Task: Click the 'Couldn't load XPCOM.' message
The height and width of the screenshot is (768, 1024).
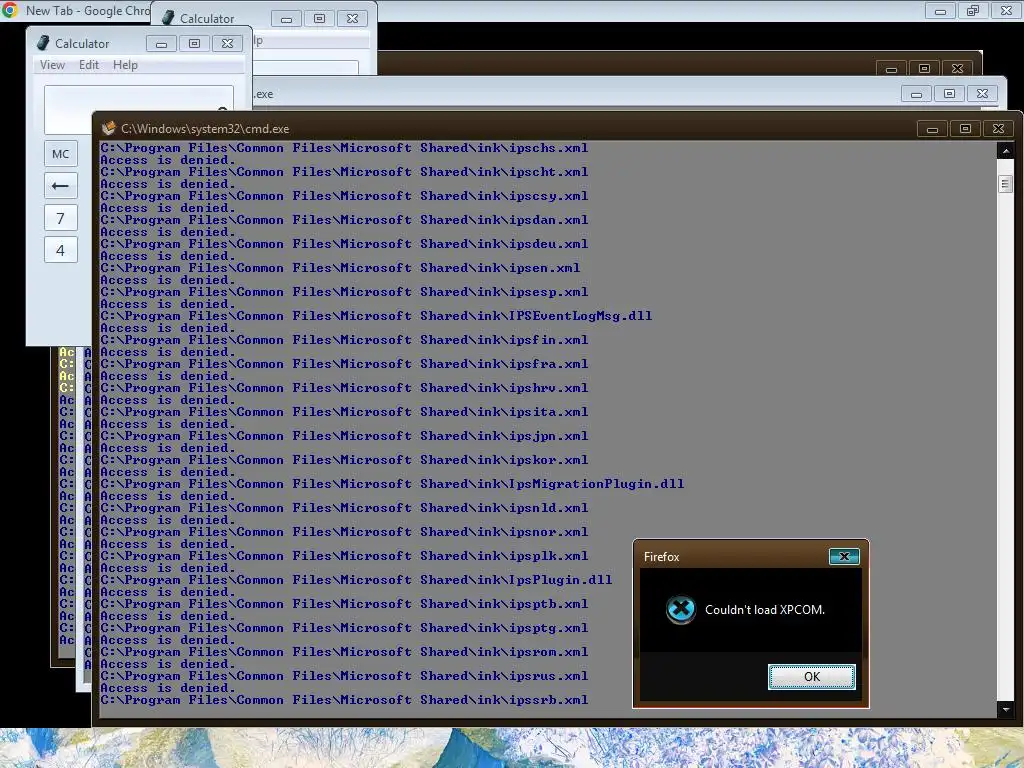Action: tap(765, 609)
